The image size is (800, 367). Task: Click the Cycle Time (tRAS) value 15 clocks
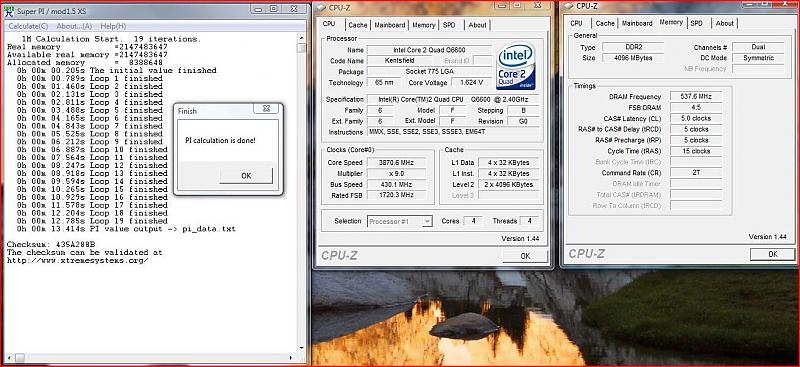696,151
